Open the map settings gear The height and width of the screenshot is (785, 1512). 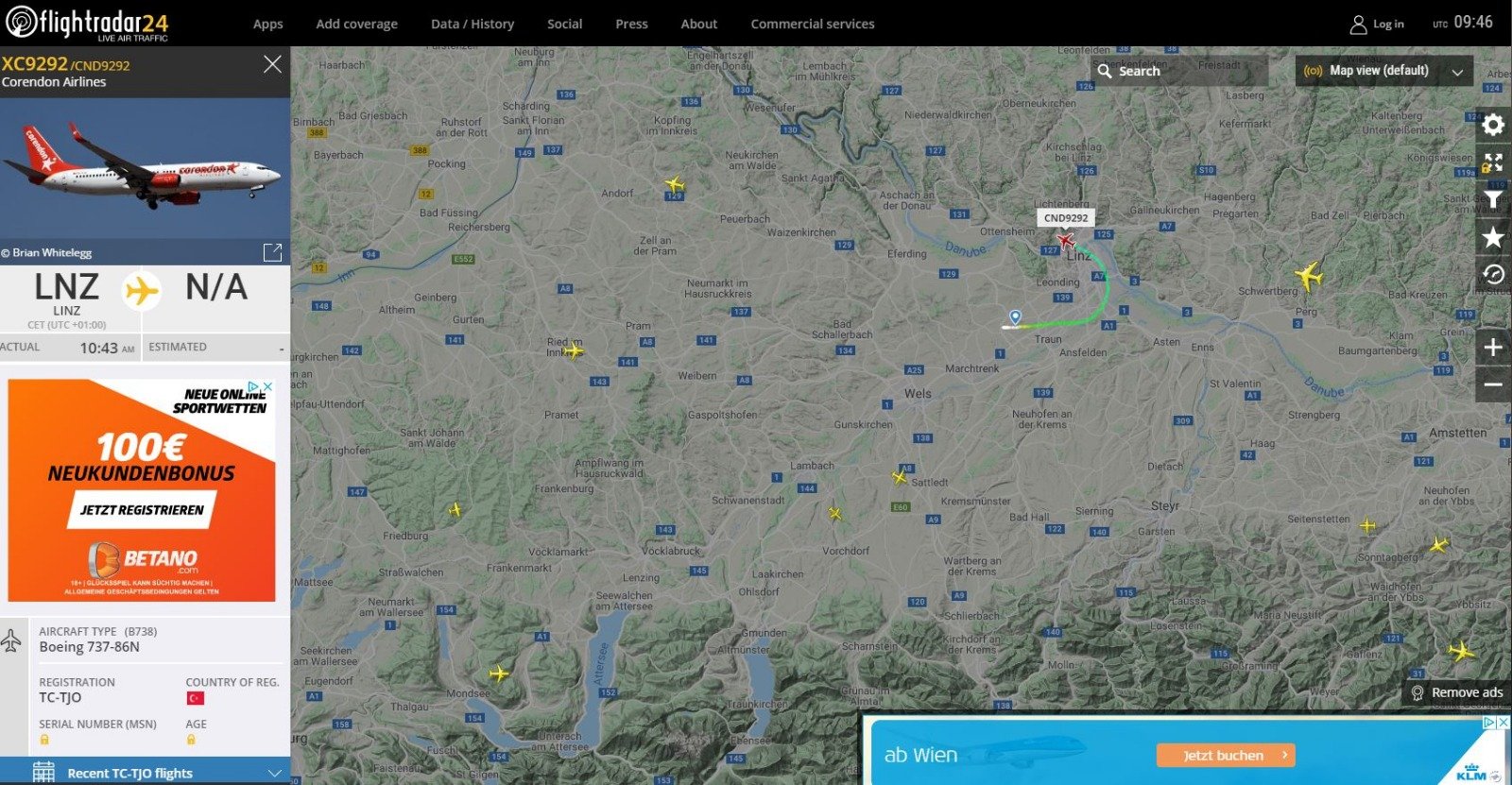click(1492, 125)
